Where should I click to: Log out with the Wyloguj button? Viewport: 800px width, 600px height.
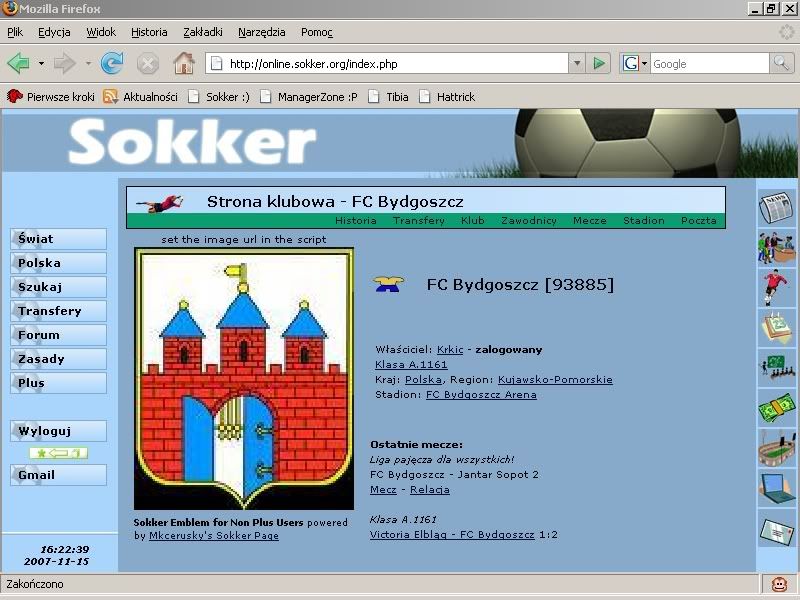58,431
